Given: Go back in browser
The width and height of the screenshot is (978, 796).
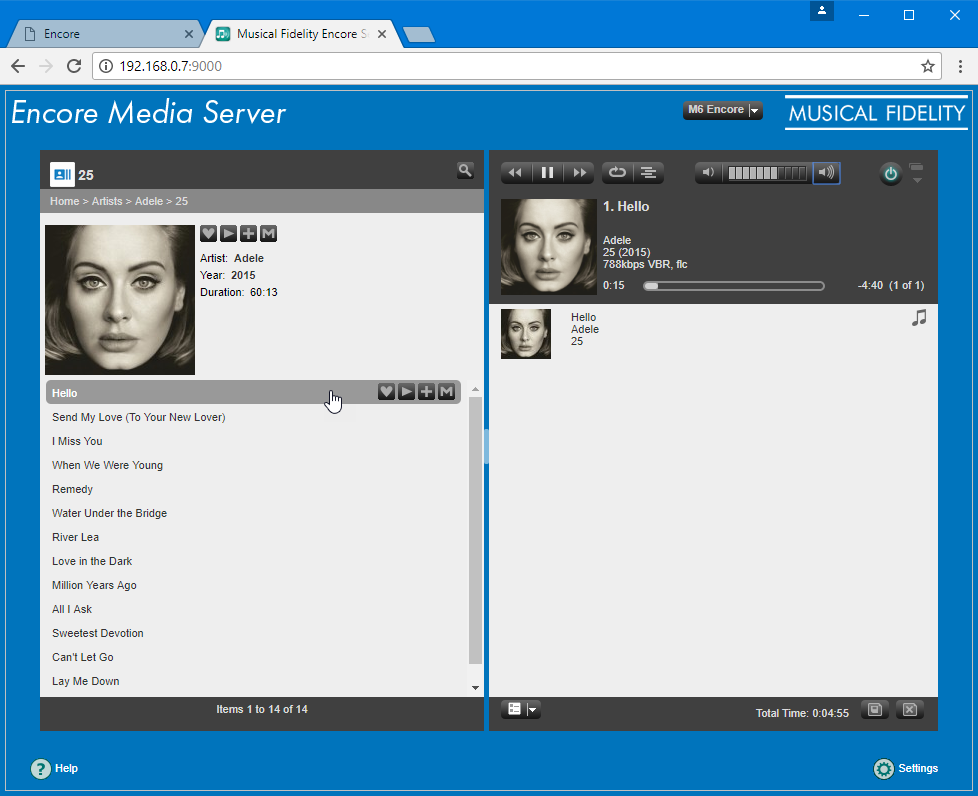Looking at the screenshot, I should pos(18,66).
